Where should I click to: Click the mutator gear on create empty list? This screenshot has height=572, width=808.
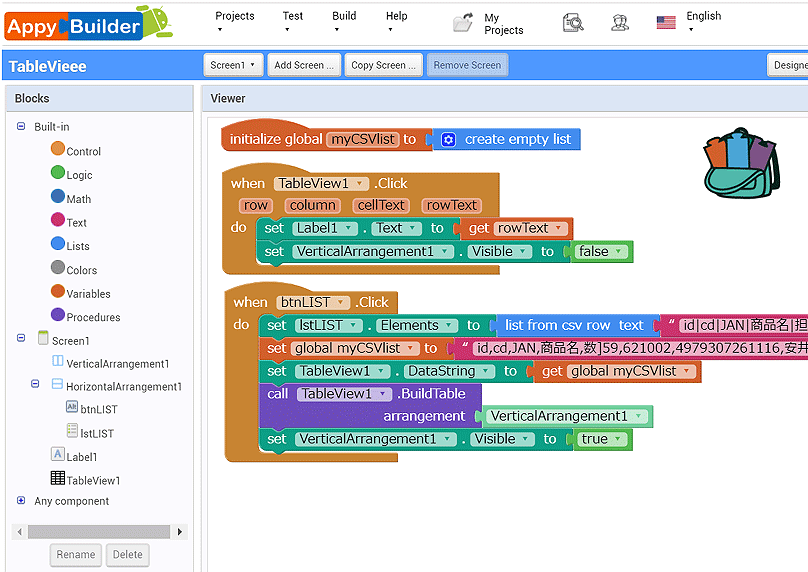449,140
